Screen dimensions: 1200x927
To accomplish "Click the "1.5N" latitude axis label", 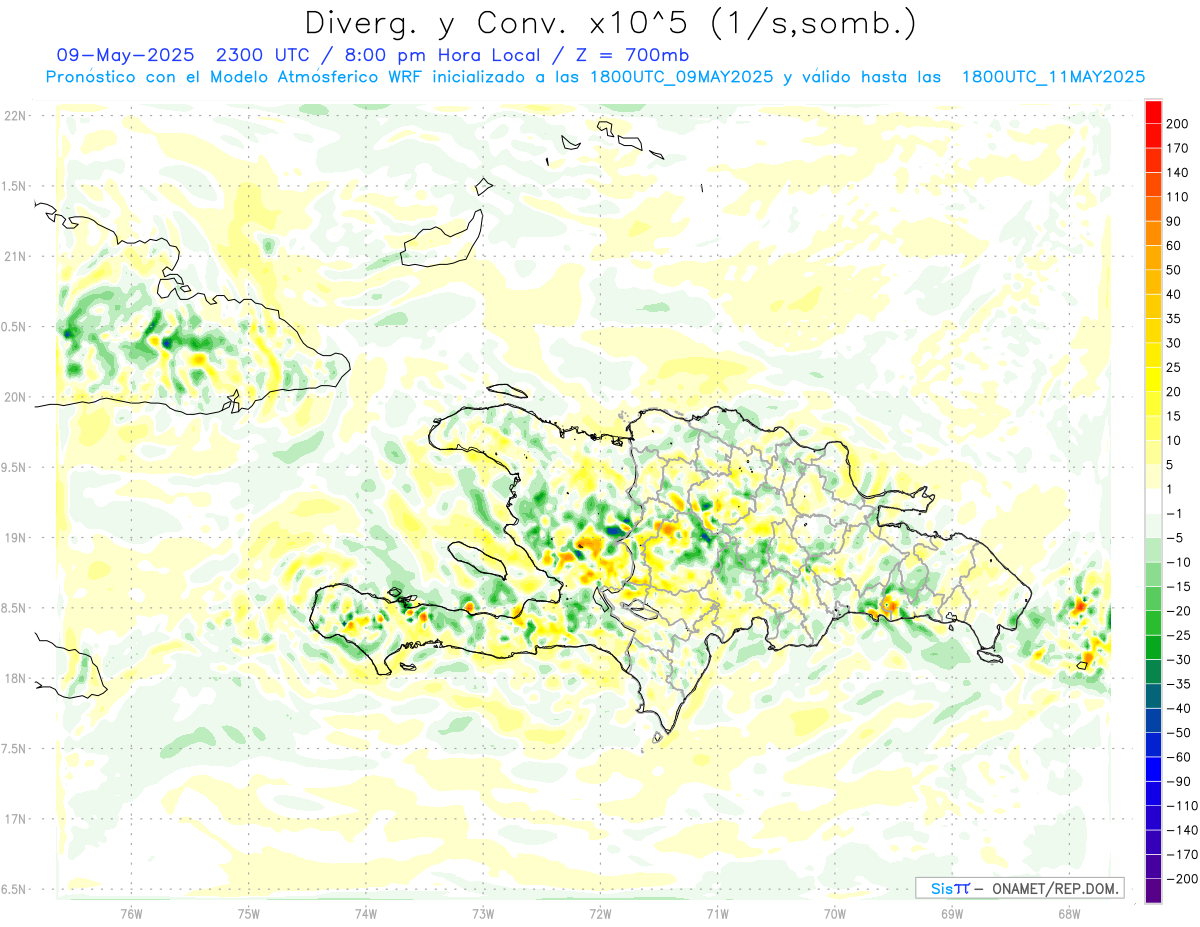I will tap(14, 186).
